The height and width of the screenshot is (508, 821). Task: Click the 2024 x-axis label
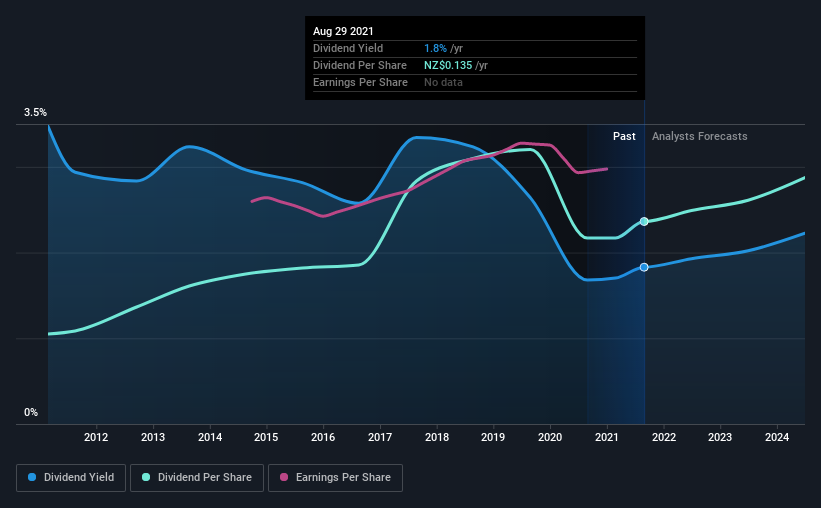[776, 437]
